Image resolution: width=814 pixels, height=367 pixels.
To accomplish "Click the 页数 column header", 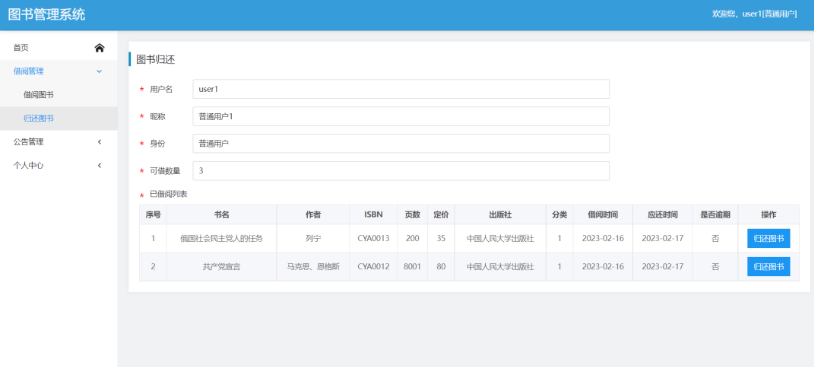I will (412, 214).
